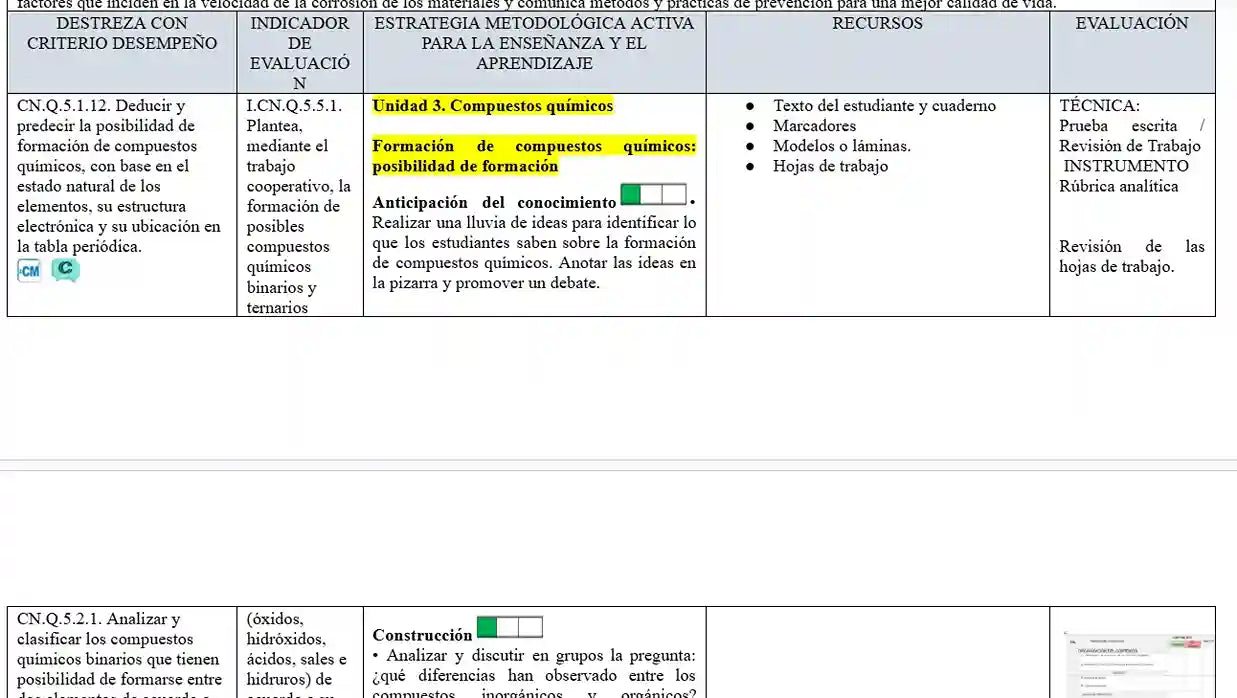Select the highlighted 'Unidad 3. Compuestos químicos' heading
The image size is (1237, 698).
(x=492, y=106)
